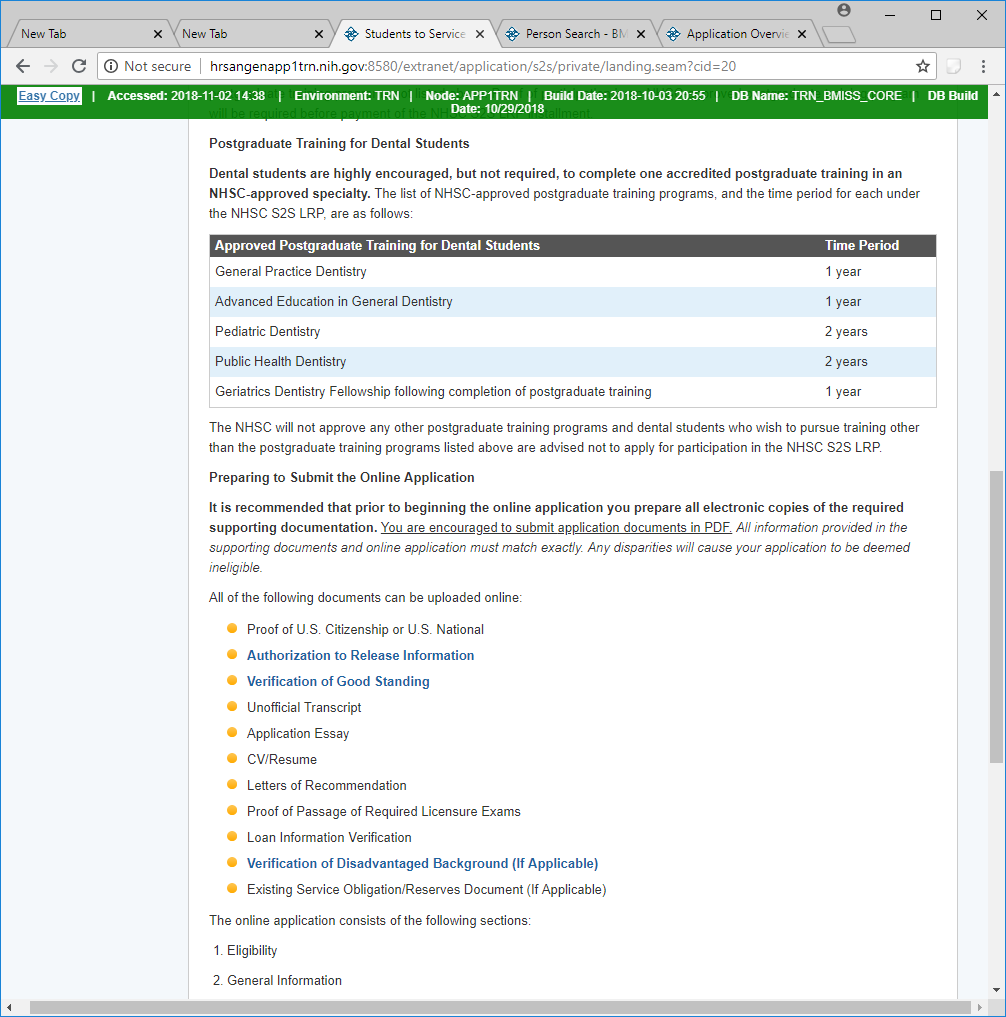Open Verification of Good Standing link
Viewport: 1006px width, 1017px height.
point(338,681)
